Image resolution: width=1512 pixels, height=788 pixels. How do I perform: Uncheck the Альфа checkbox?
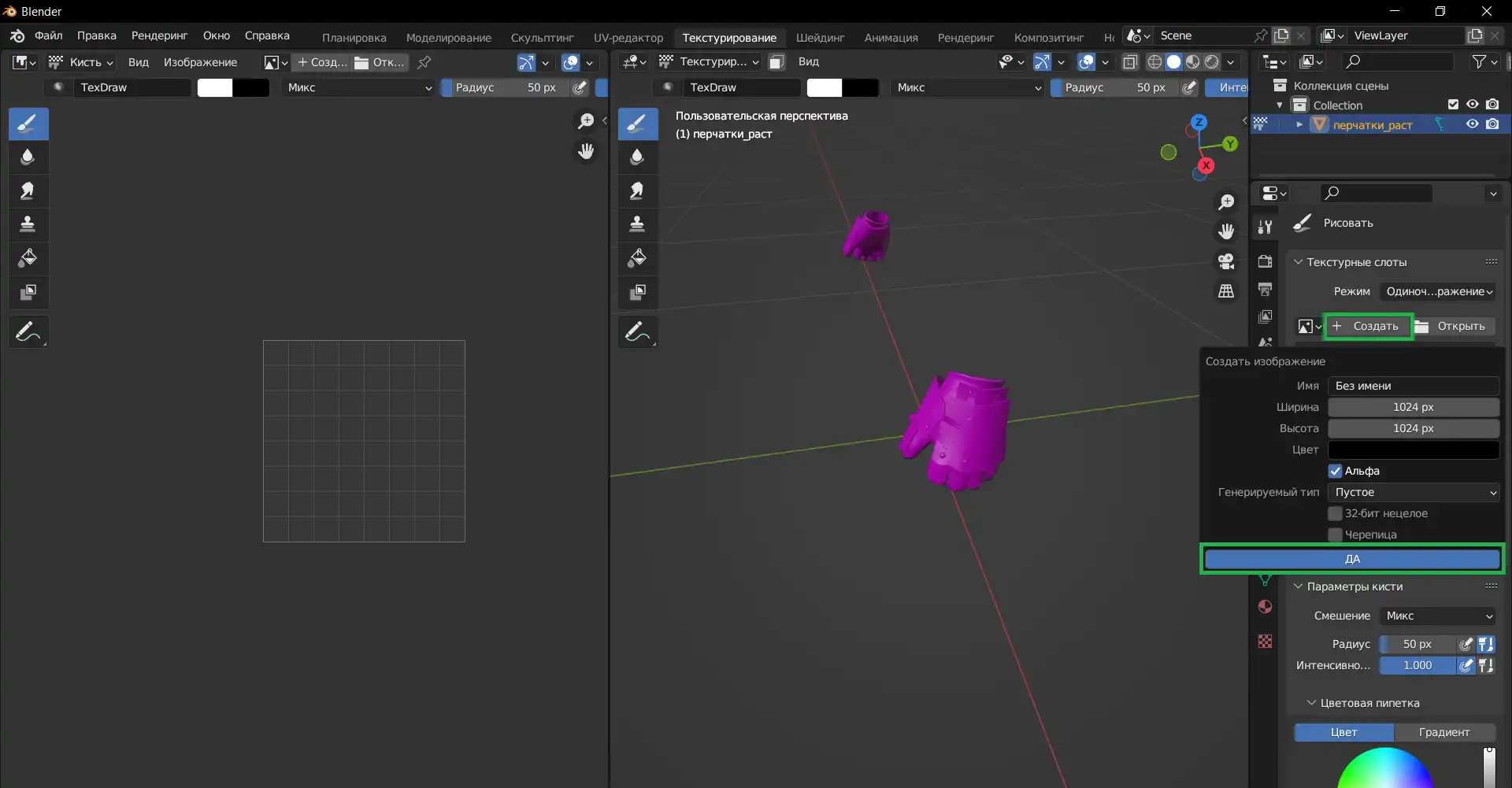(1335, 471)
